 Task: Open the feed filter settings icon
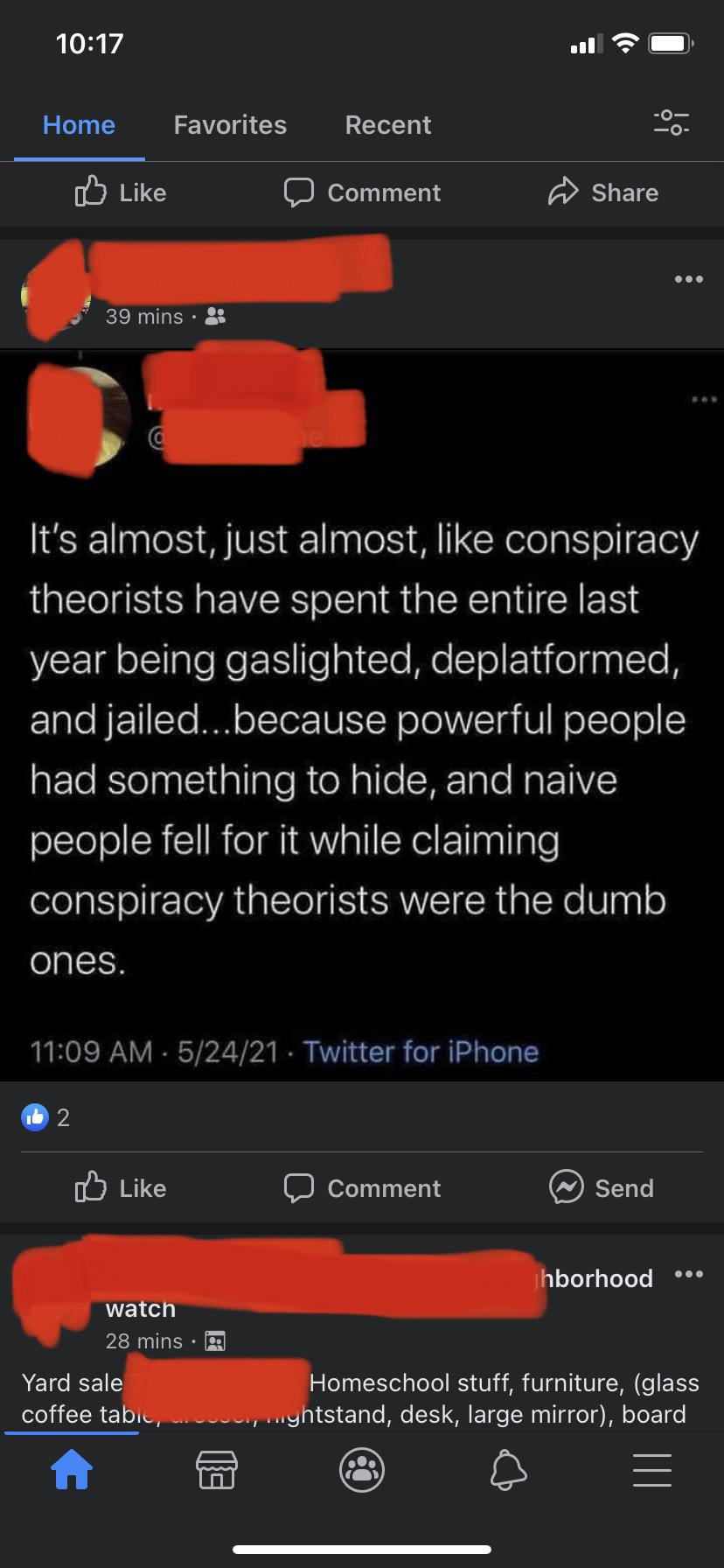tap(671, 122)
